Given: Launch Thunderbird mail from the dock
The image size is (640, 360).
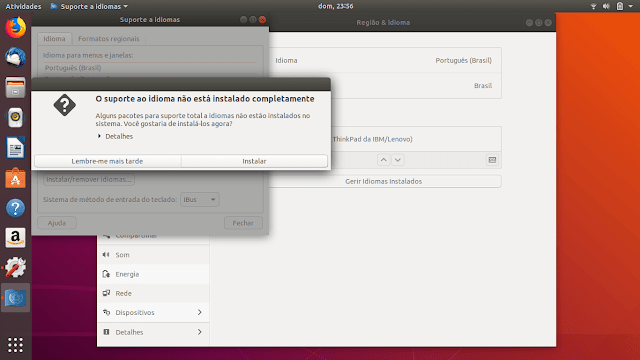Looking at the screenshot, I should [16, 57].
